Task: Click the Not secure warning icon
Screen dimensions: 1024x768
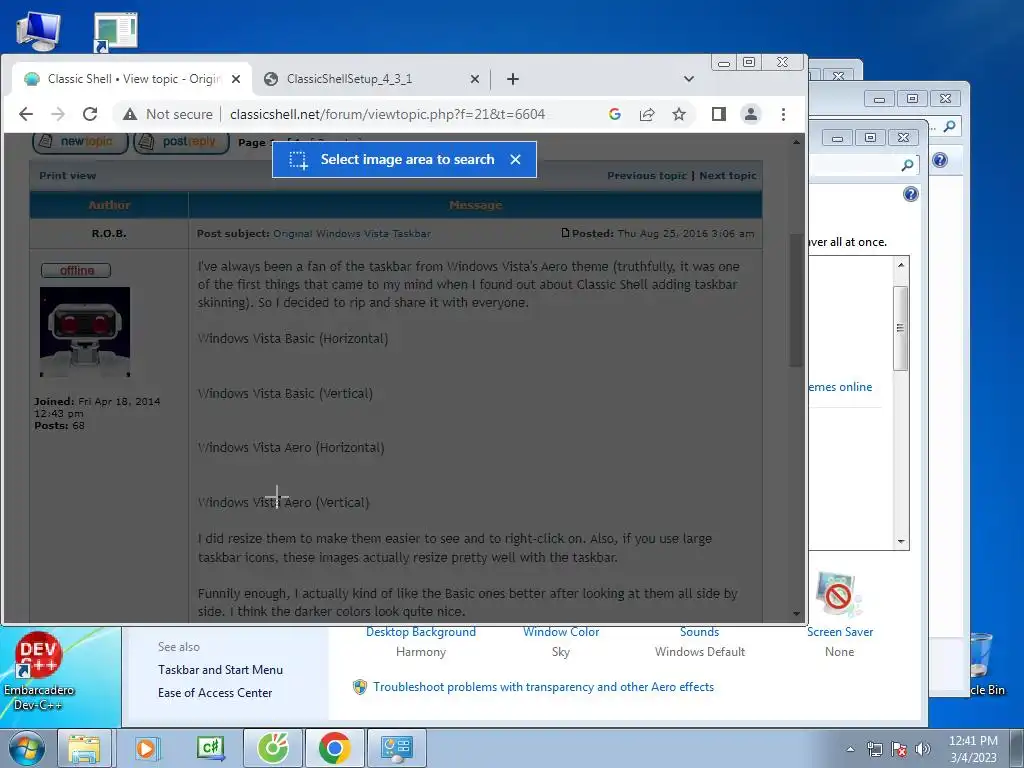Action: (x=130, y=114)
